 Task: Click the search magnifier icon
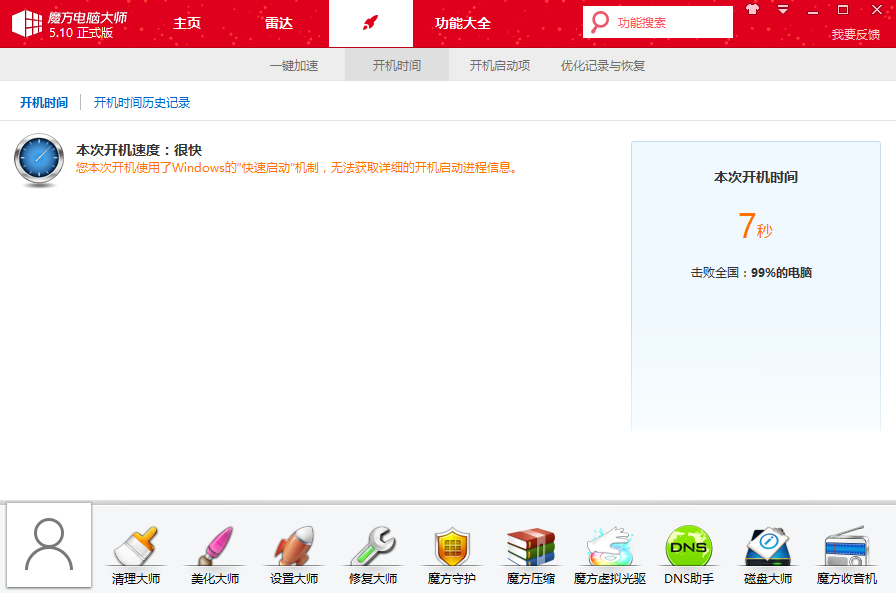pyautogui.click(x=599, y=22)
